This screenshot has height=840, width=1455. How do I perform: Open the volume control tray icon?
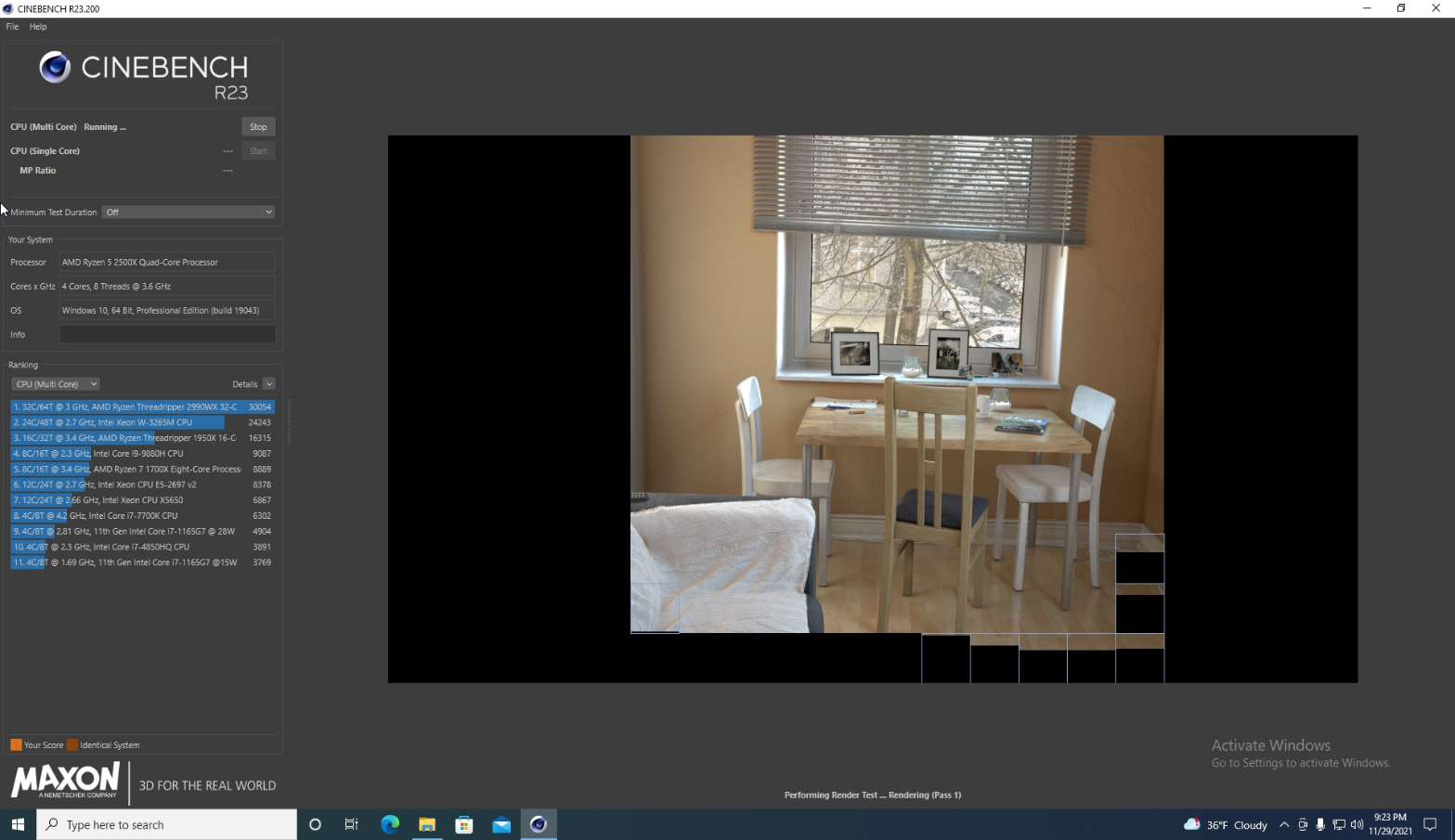click(1357, 824)
